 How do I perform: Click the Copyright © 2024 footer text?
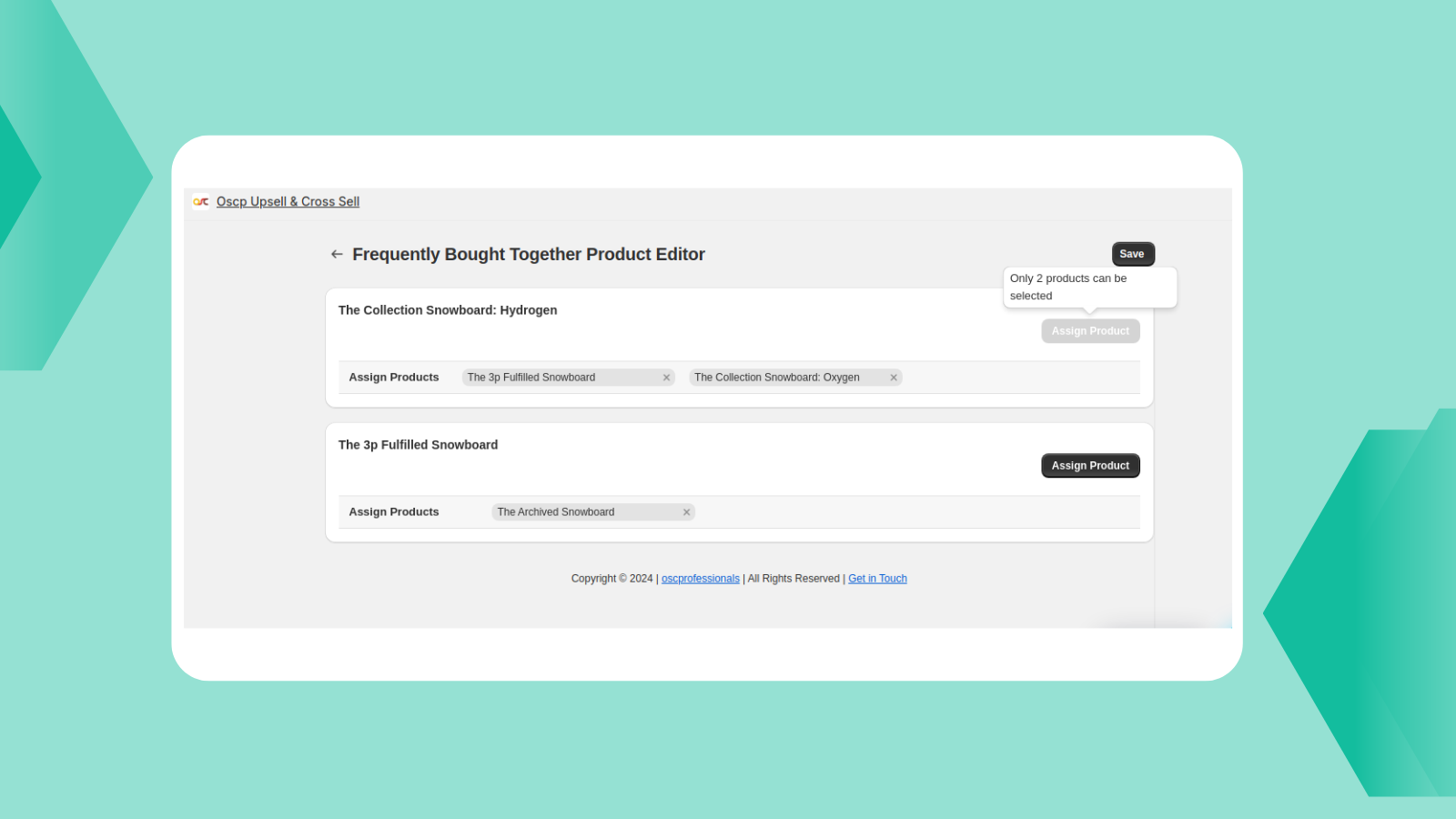tap(612, 579)
